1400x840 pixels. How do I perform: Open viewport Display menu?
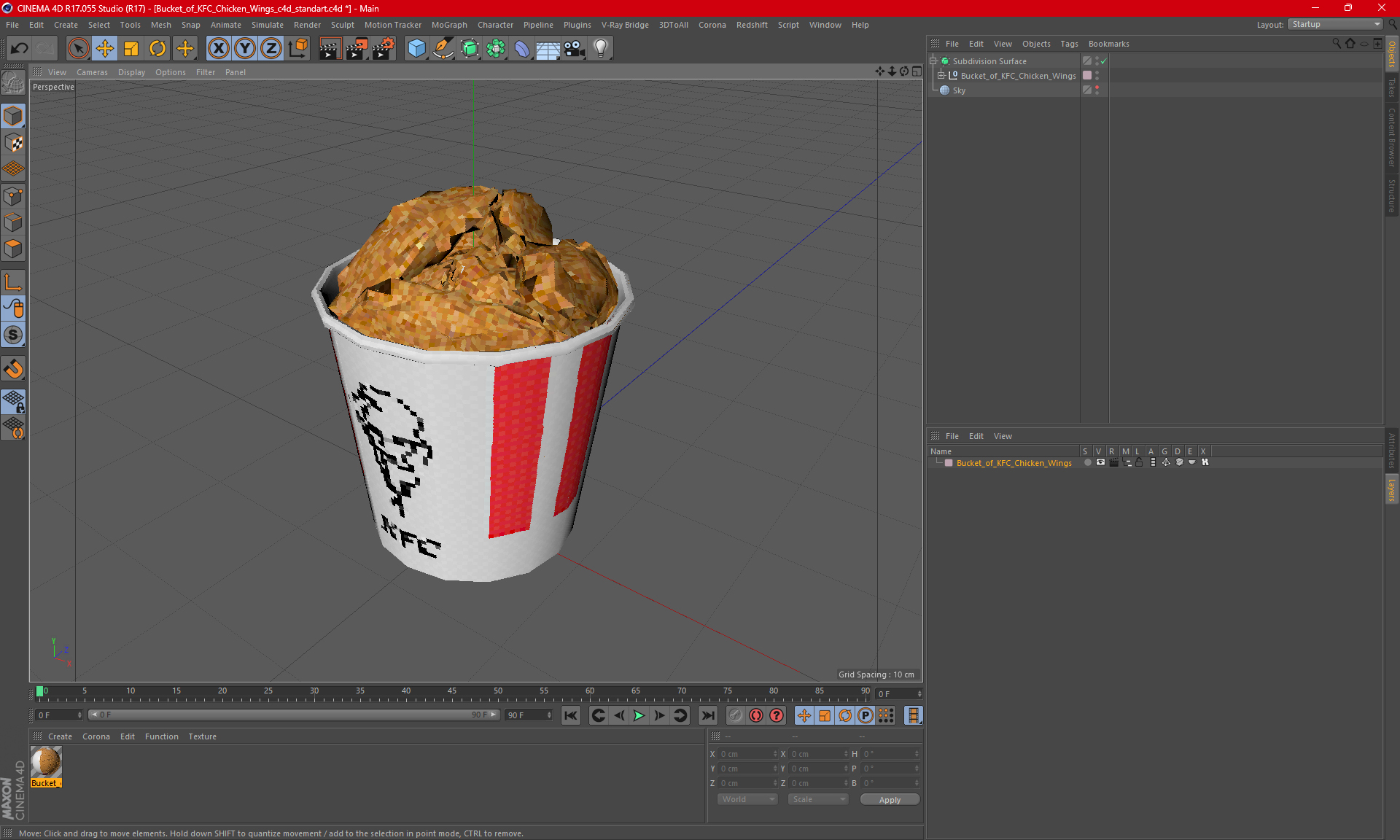coord(131,72)
